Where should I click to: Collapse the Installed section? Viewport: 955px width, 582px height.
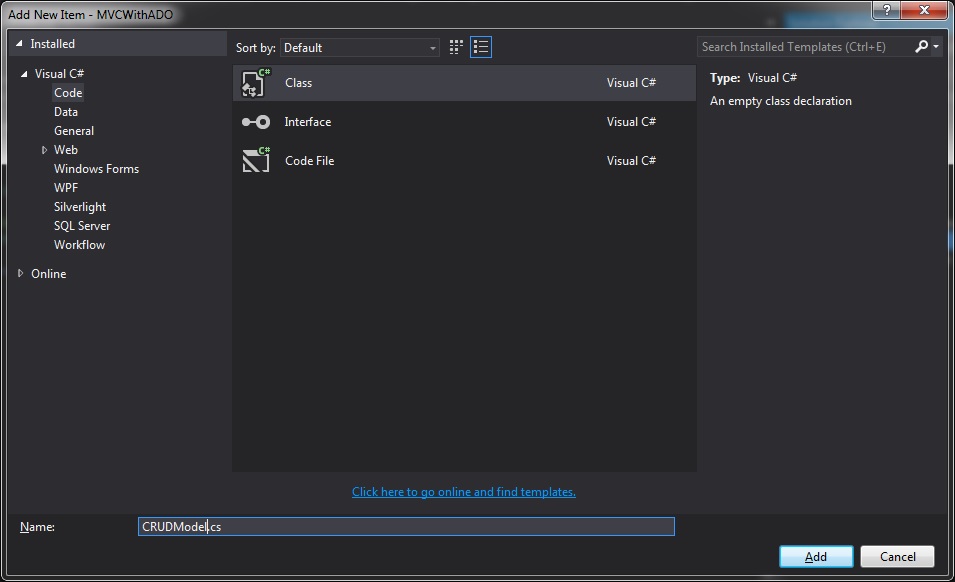click(19, 44)
